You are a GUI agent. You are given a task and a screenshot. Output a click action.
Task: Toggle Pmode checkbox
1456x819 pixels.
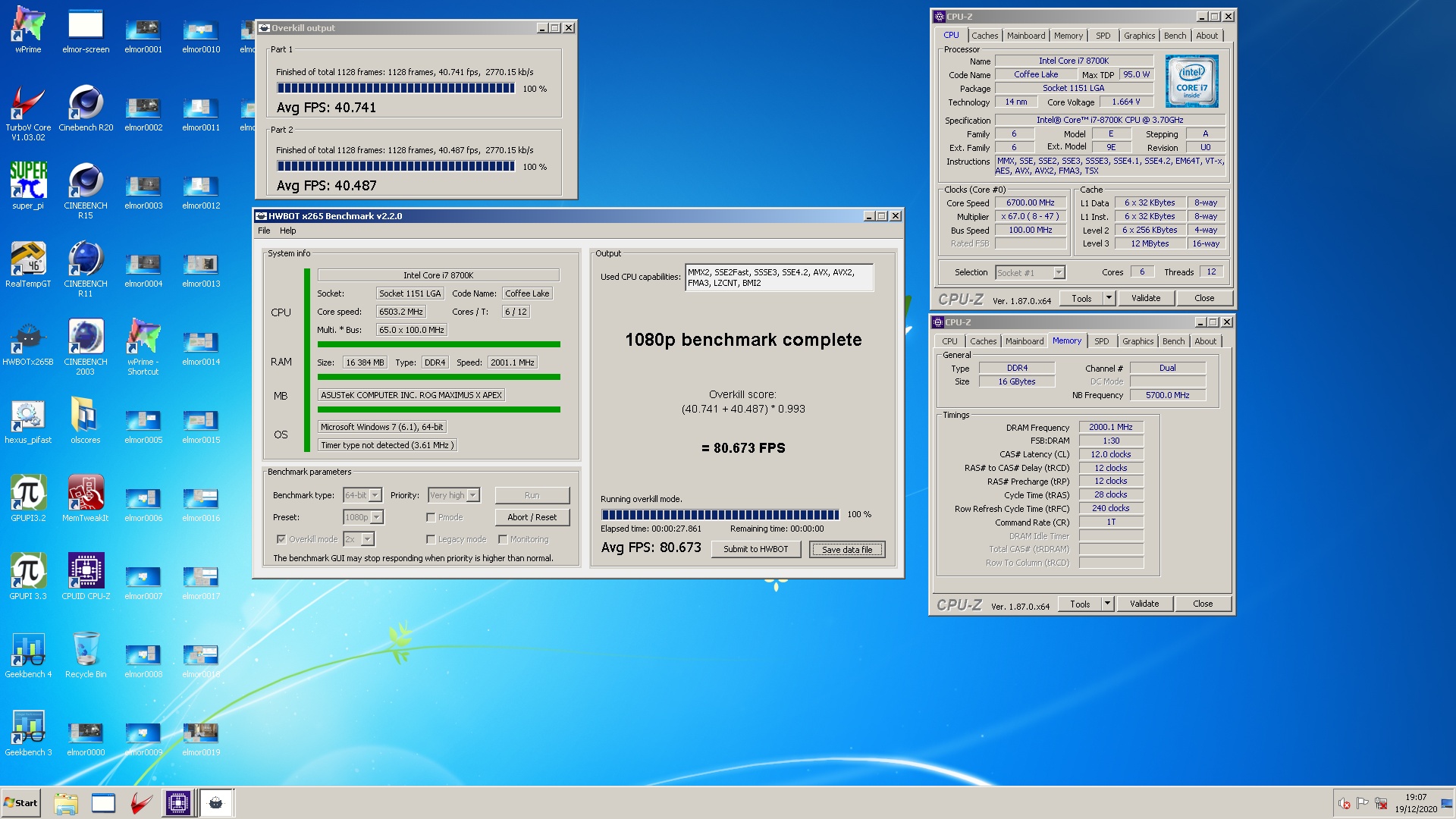pyautogui.click(x=431, y=517)
